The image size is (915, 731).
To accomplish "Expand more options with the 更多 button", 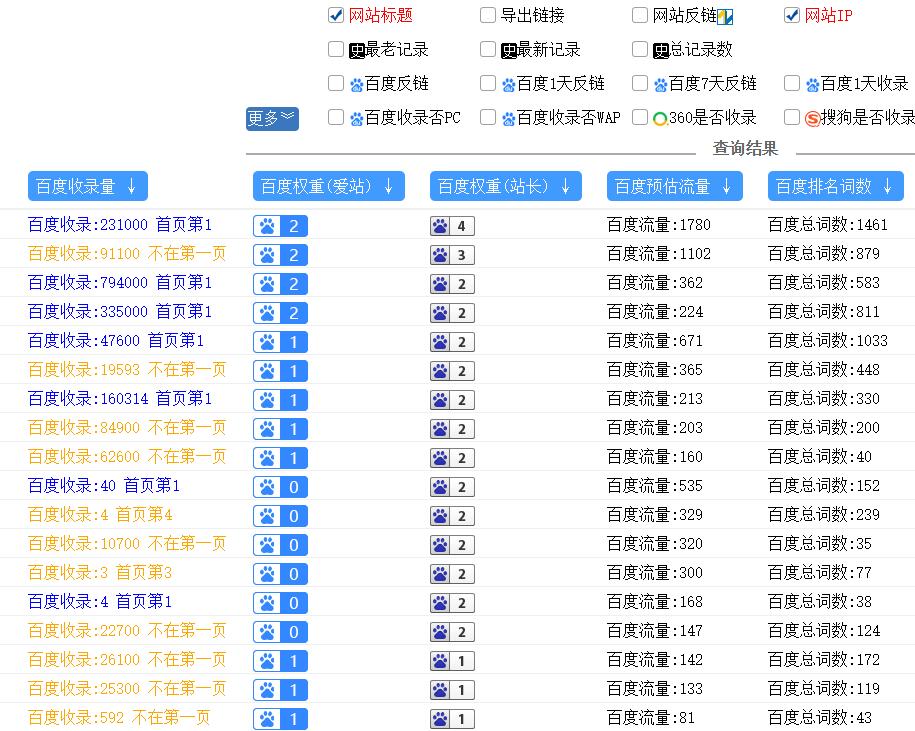I will 273,118.
